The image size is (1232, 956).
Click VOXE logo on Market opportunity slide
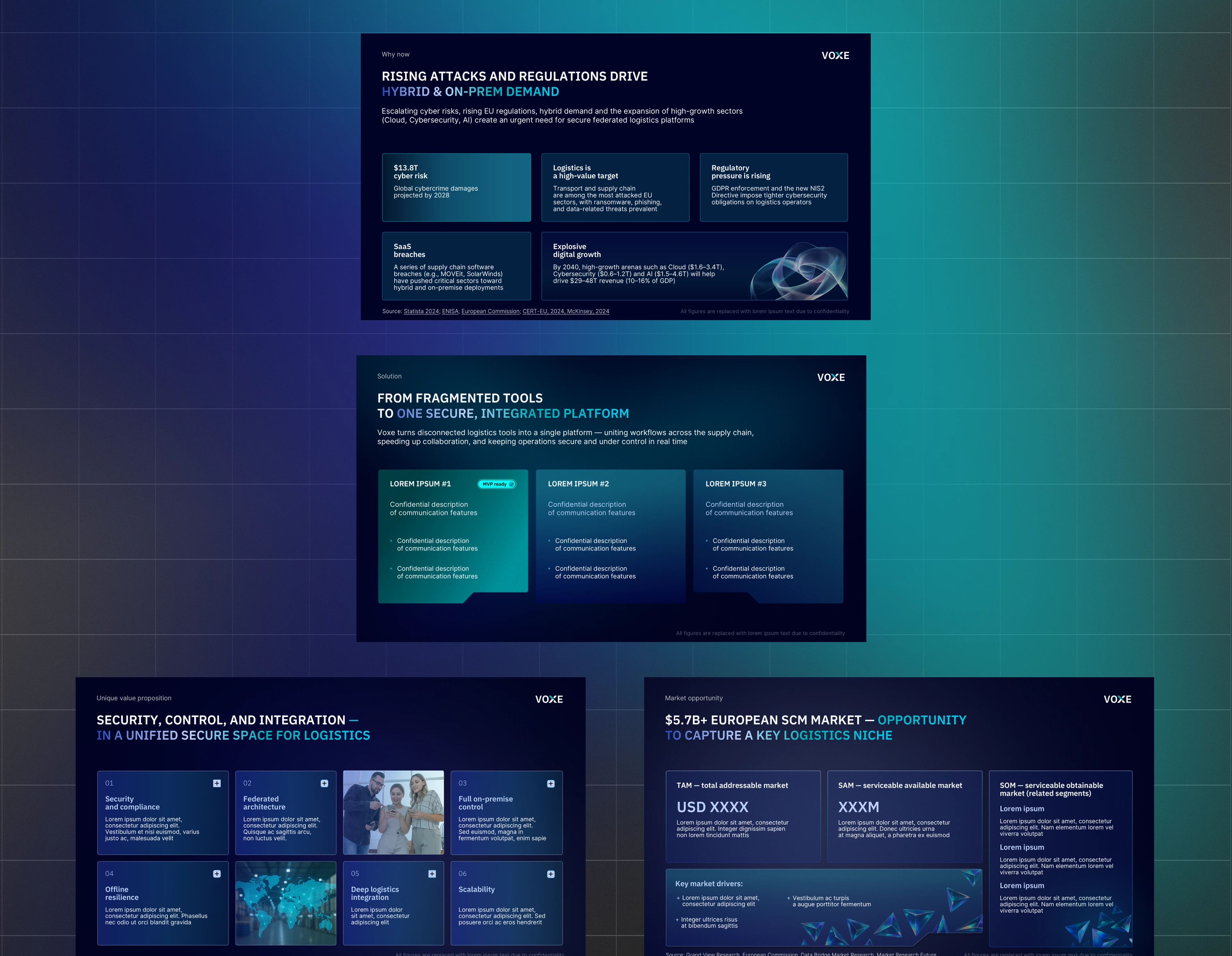point(1117,699)
